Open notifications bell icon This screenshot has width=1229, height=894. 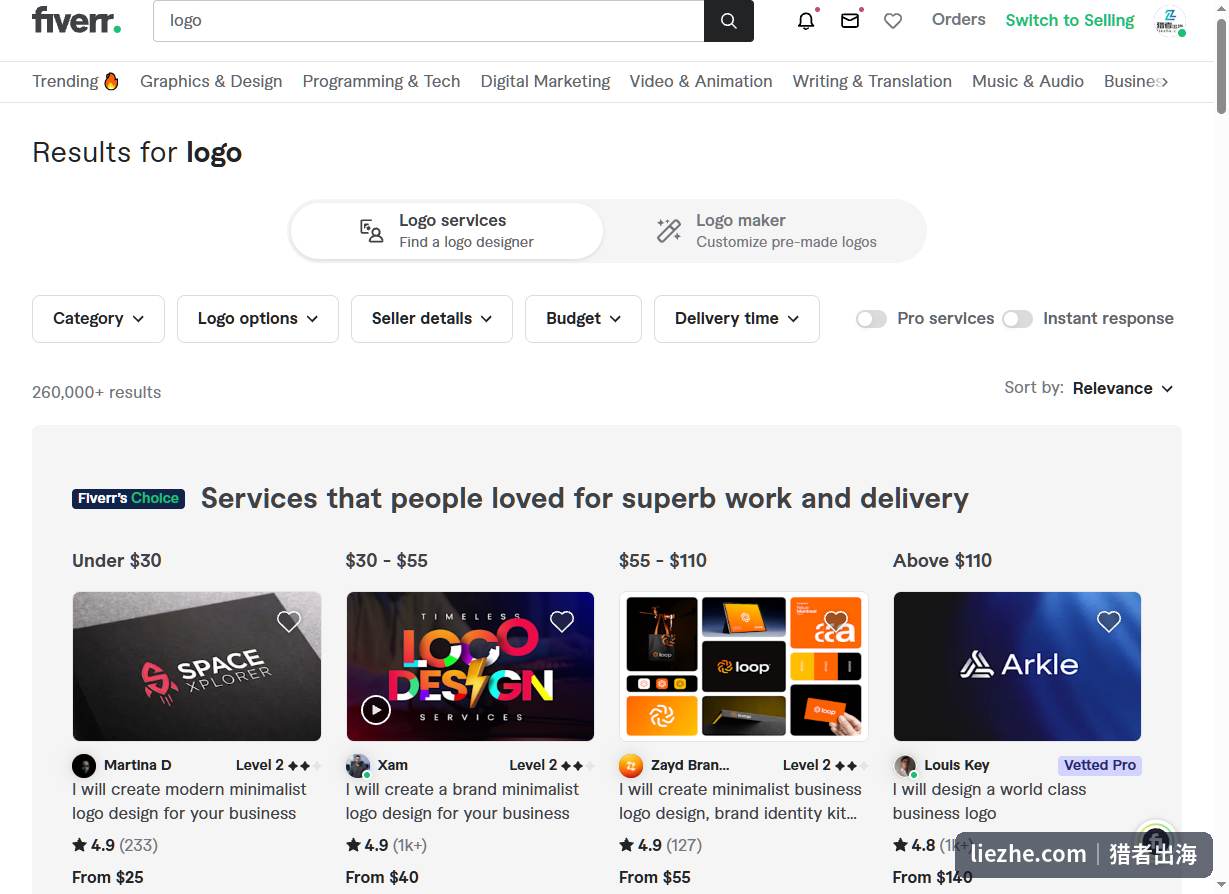coord(806,21)
